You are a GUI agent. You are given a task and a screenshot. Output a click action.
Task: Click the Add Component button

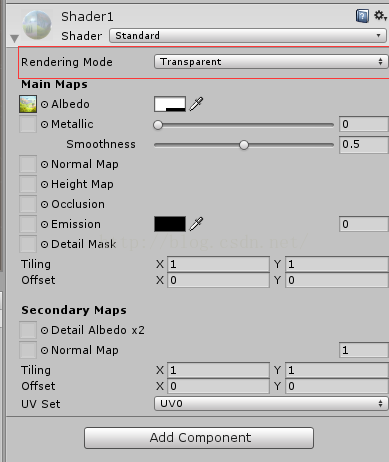click(199, 438)
